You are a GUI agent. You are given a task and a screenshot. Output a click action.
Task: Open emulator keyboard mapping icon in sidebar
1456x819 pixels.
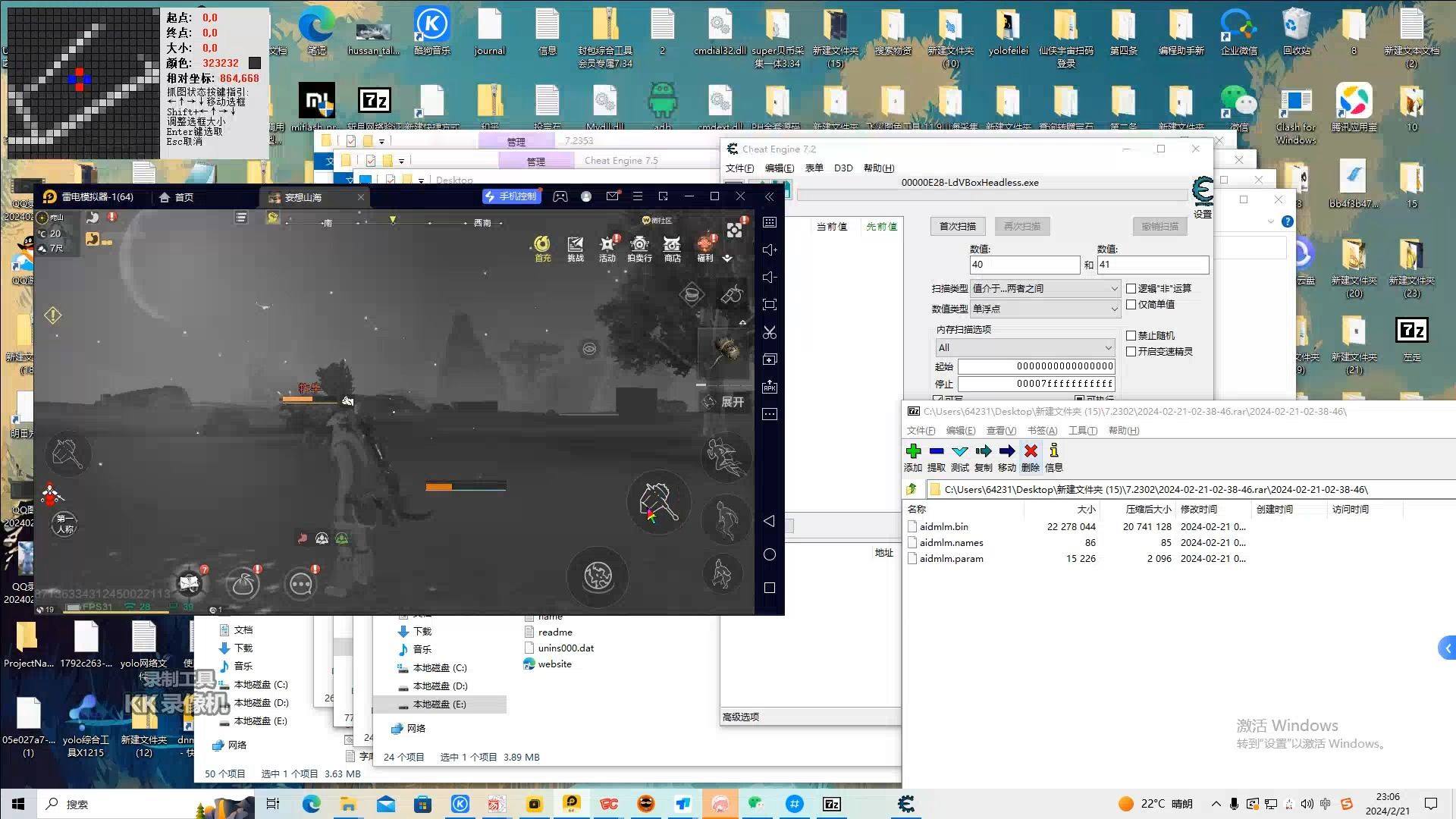pyautogui.click(x=770, y=222)
